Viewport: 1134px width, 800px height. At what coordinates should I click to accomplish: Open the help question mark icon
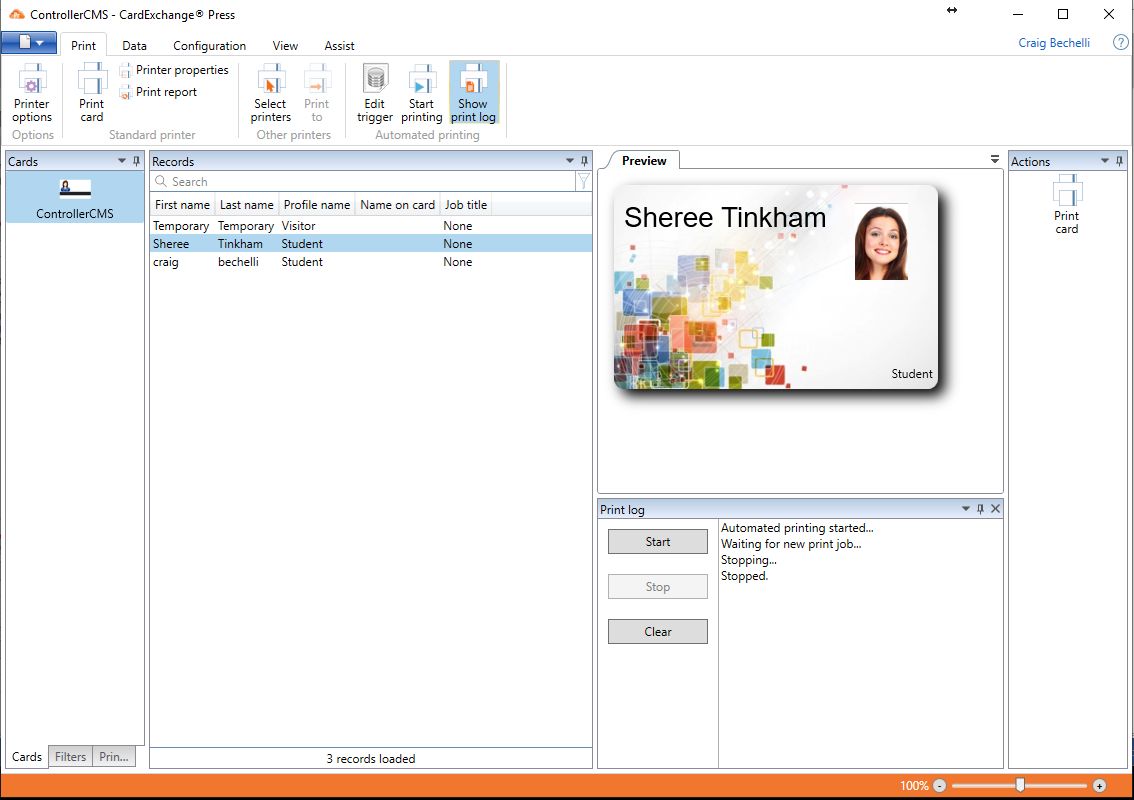point(1120,43)
